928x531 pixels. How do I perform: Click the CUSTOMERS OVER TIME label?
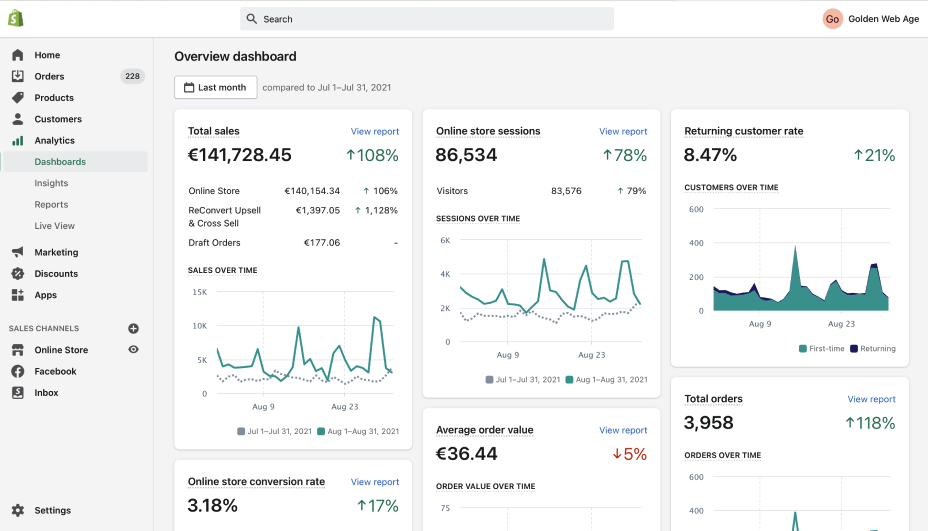[732, 188]
